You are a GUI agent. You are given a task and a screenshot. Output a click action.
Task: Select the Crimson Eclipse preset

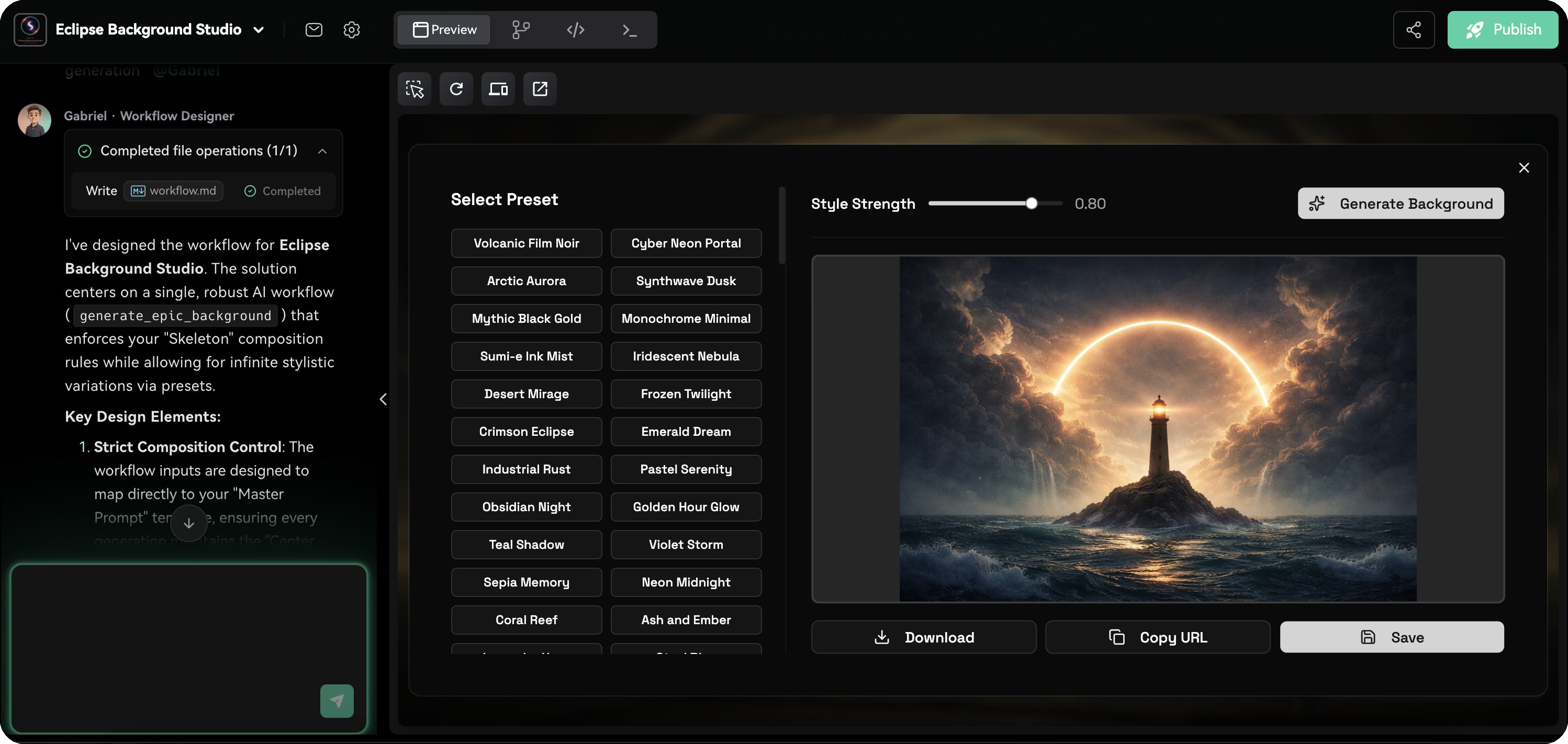point(526,431)
